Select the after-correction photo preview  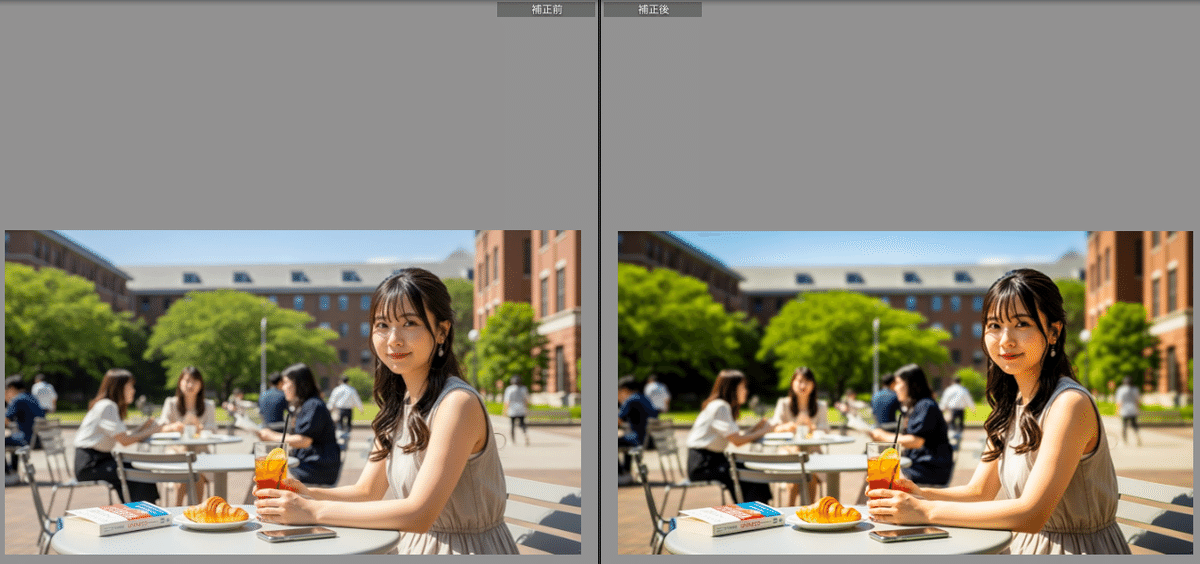905,392
